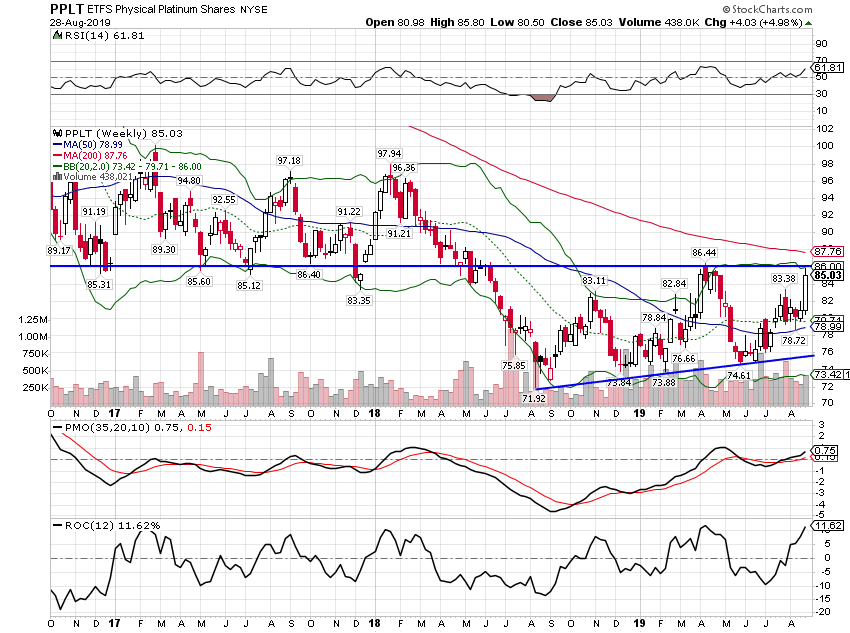Screen dimensions: 850x633
Task: Click the 73.88 low price label
Action: (x=664, y=383)
